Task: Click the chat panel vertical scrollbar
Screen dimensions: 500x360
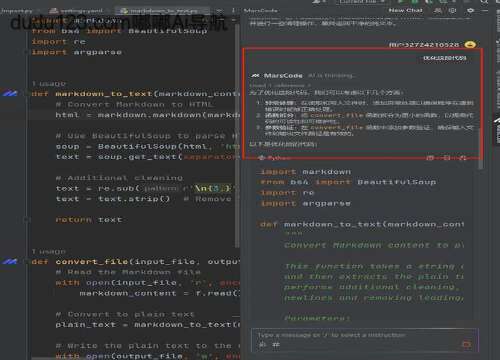Action: click(x=481, y=149)
